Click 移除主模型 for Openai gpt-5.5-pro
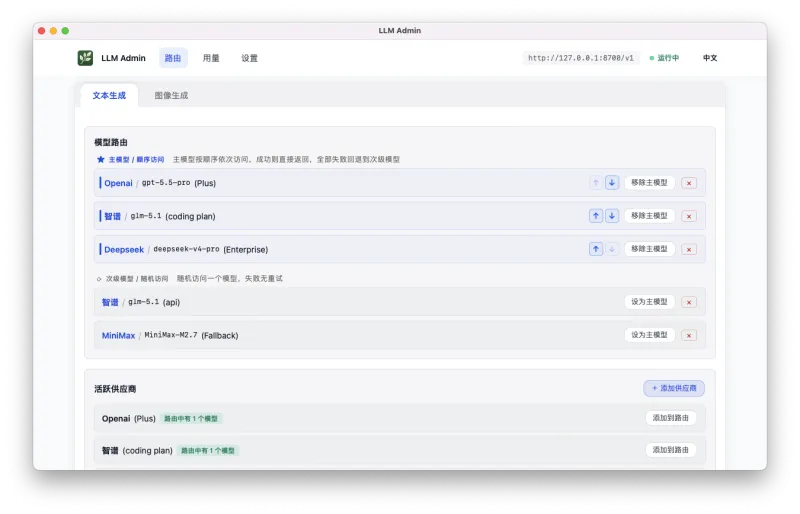This screenshot has width=800, height=514. tap(649, 183)
